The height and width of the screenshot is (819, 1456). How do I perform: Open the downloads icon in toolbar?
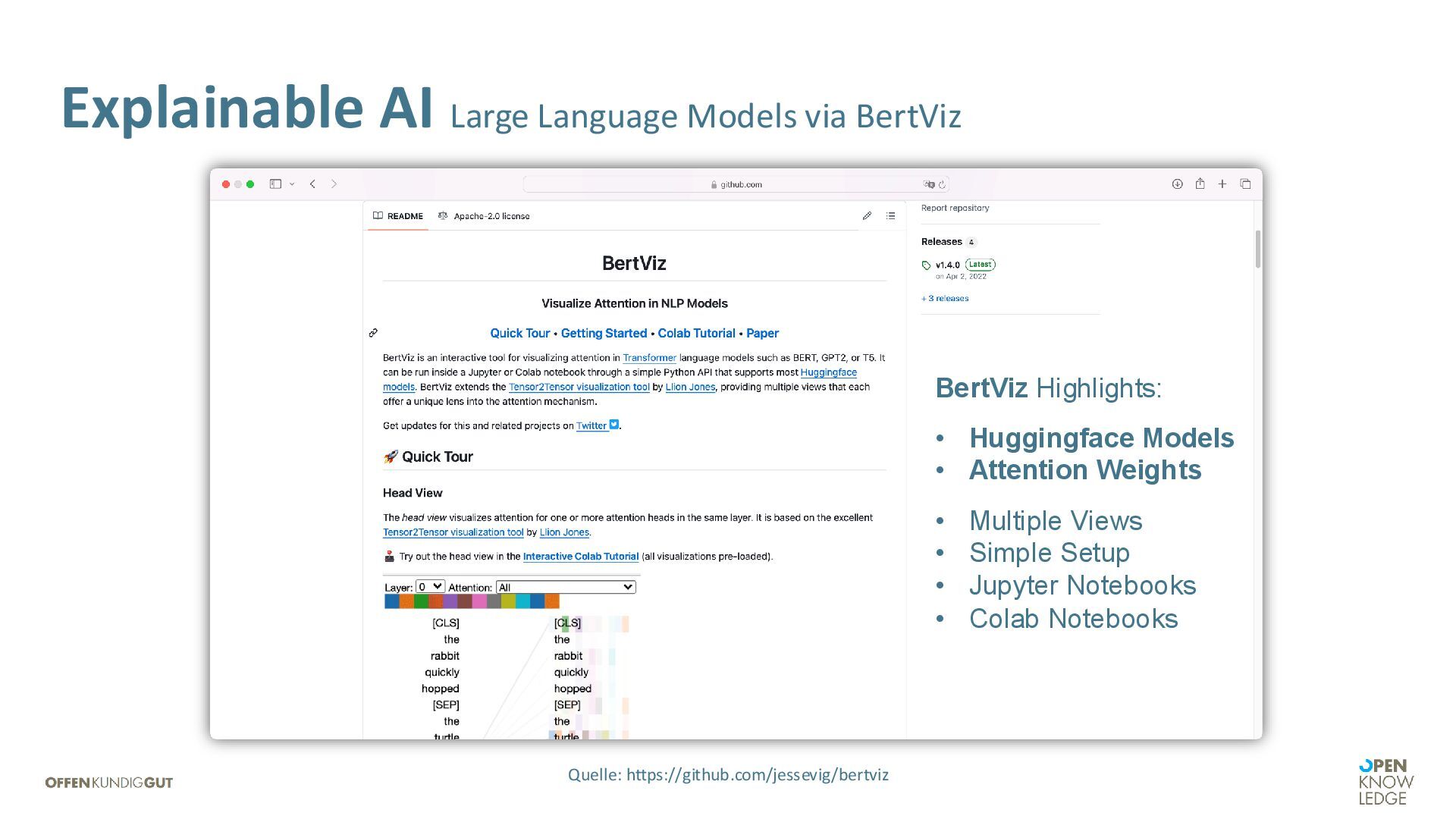1177,184
